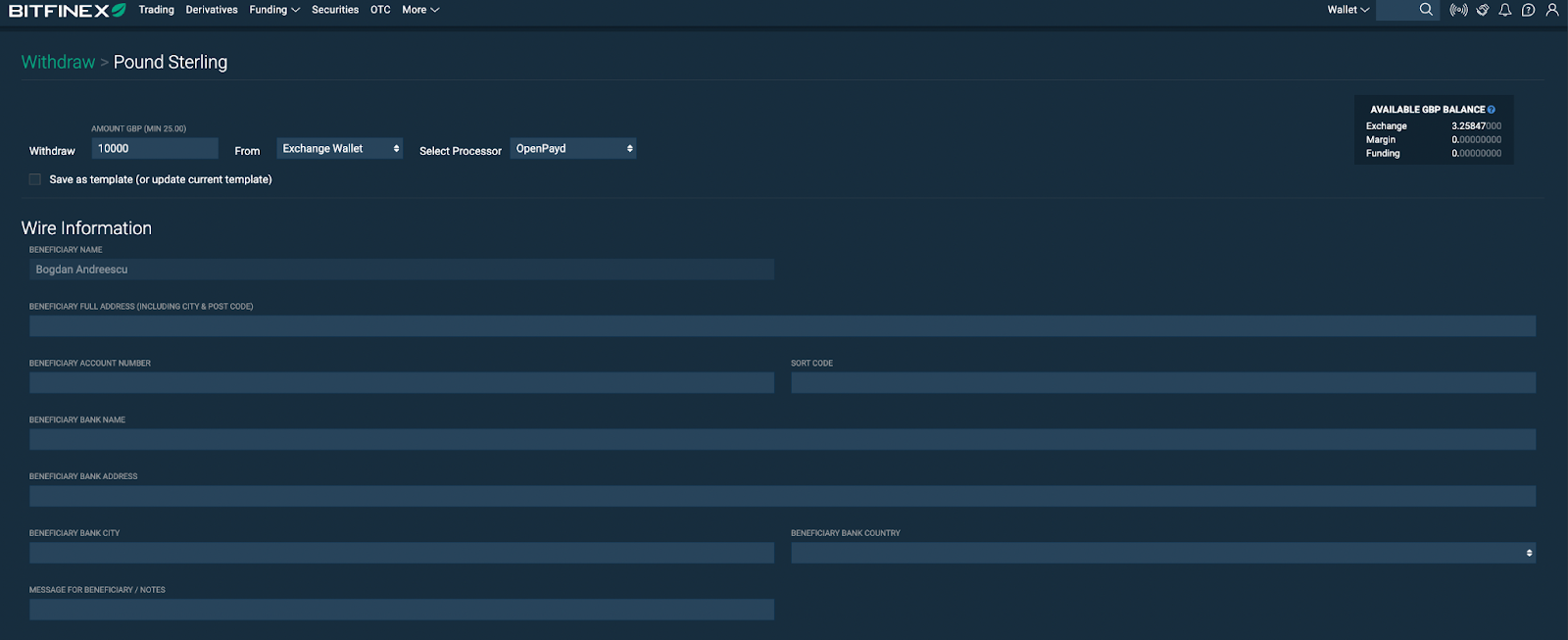Image resolution: width=1568 pixels, height=640 pixels.
Task: Click the header search box
Action: [1407, 10]
